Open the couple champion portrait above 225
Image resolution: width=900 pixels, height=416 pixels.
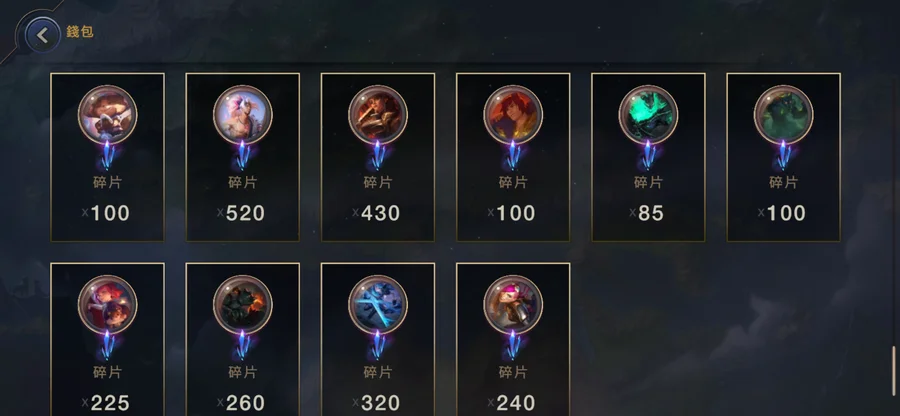tap(107, 305)
